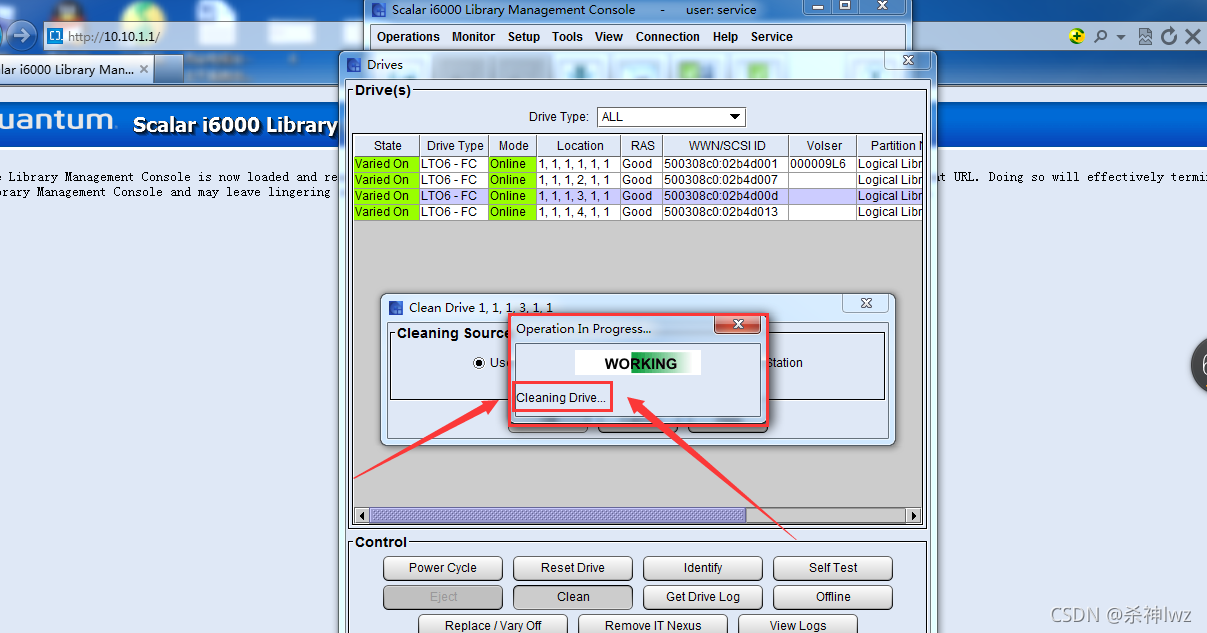Open the Connection menu

[x=668, y=37]
